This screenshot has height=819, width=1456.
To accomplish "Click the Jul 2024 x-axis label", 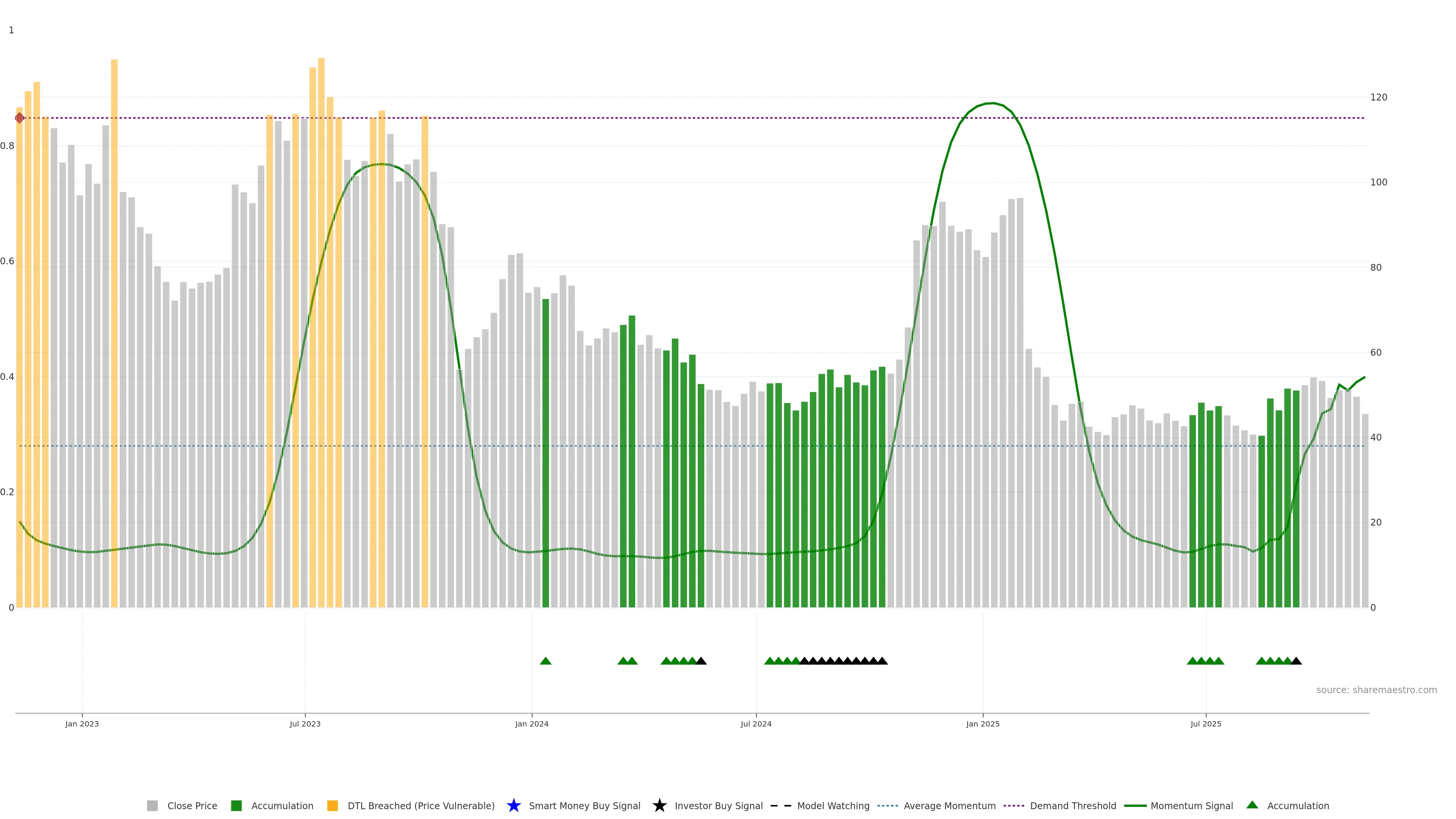I will click(x=756, y=723).
